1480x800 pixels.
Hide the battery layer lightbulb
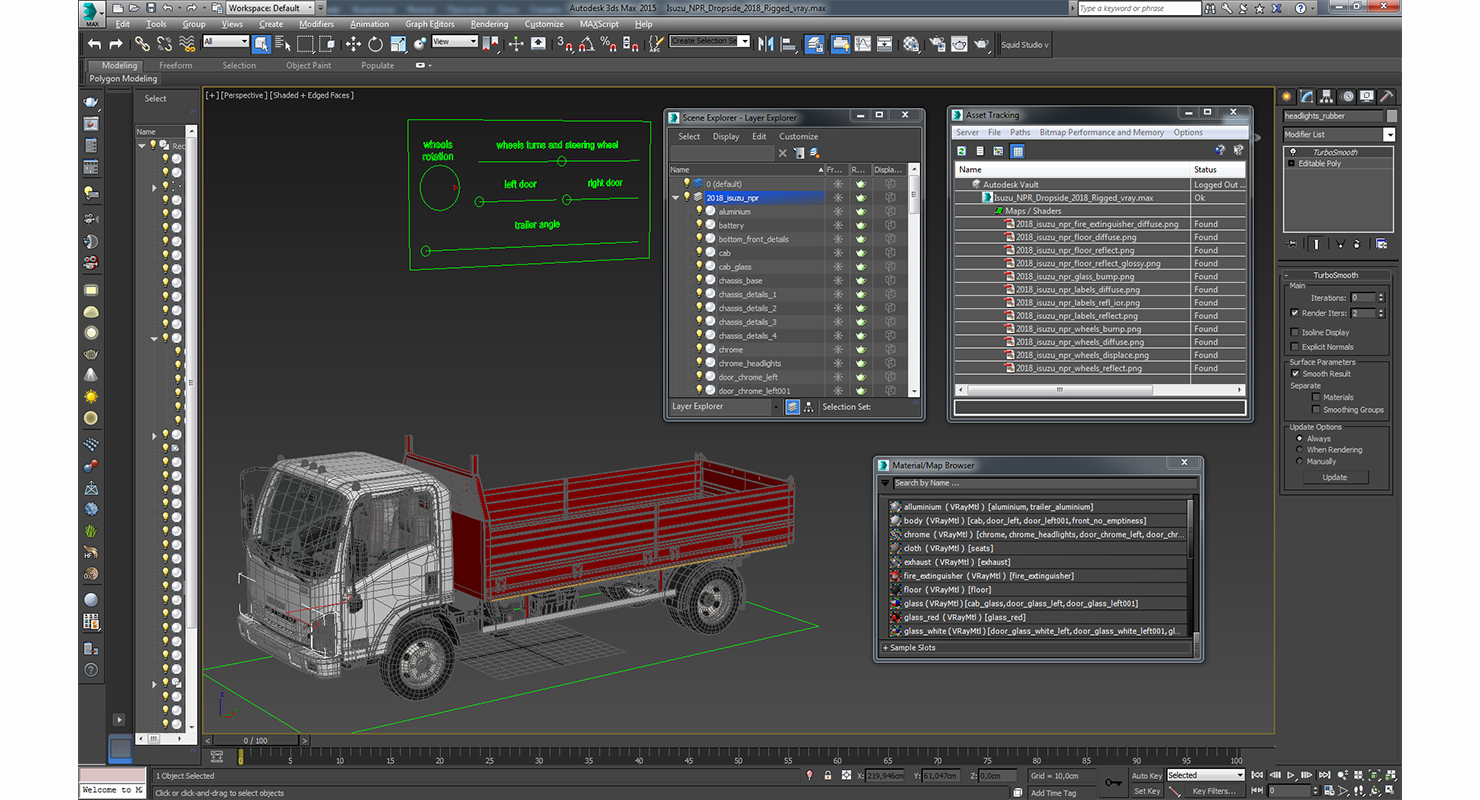coord(699,225)
